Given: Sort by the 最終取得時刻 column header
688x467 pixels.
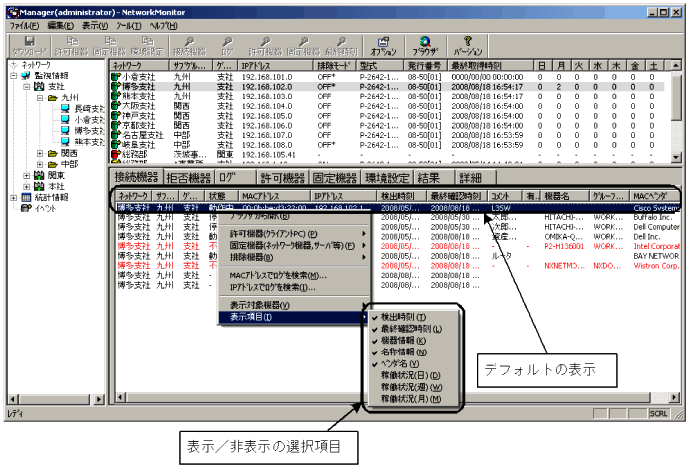Looking at the screenshot, I should [491, 65].
